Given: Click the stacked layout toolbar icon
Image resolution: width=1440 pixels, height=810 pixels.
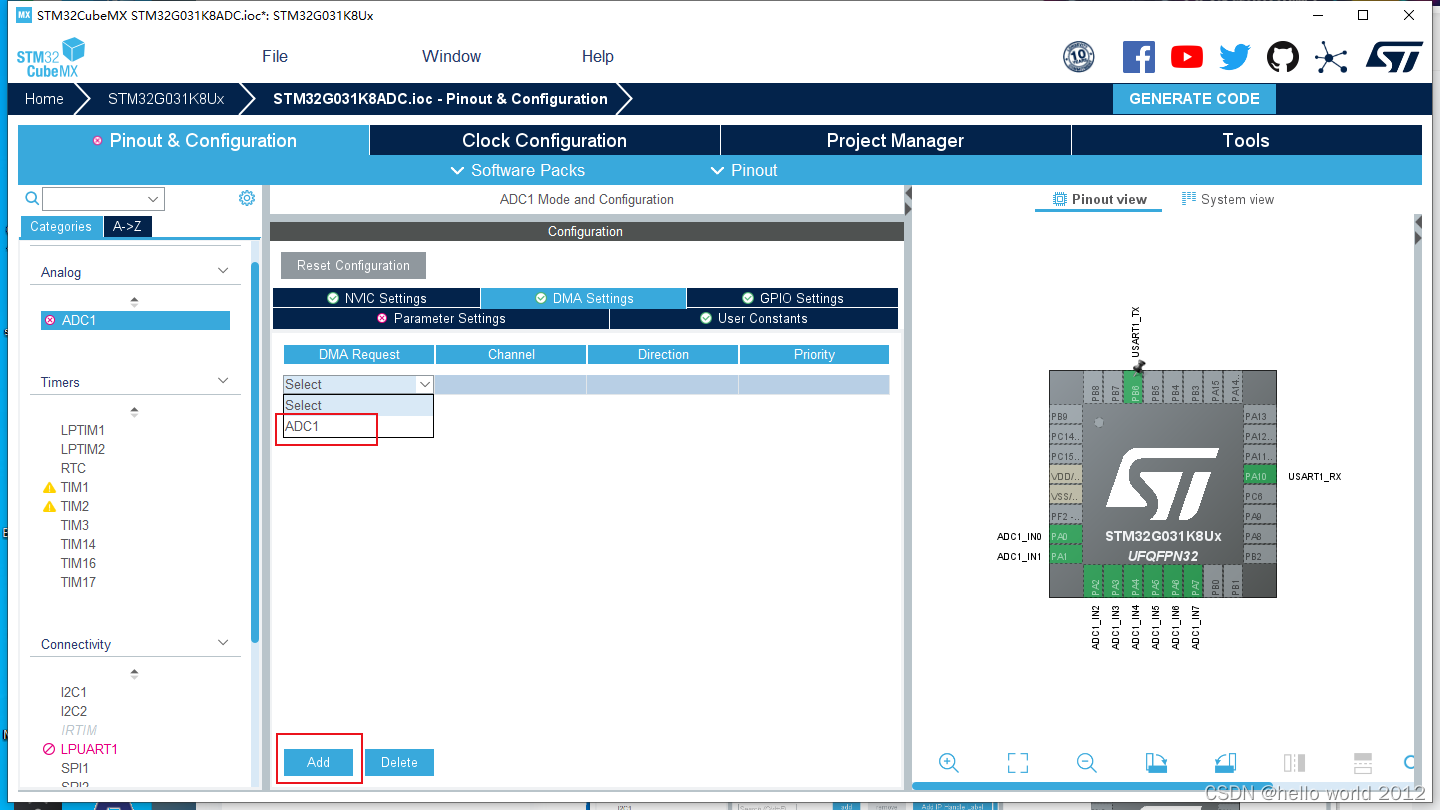Looking at the screenshot, I should point(1362,763).
